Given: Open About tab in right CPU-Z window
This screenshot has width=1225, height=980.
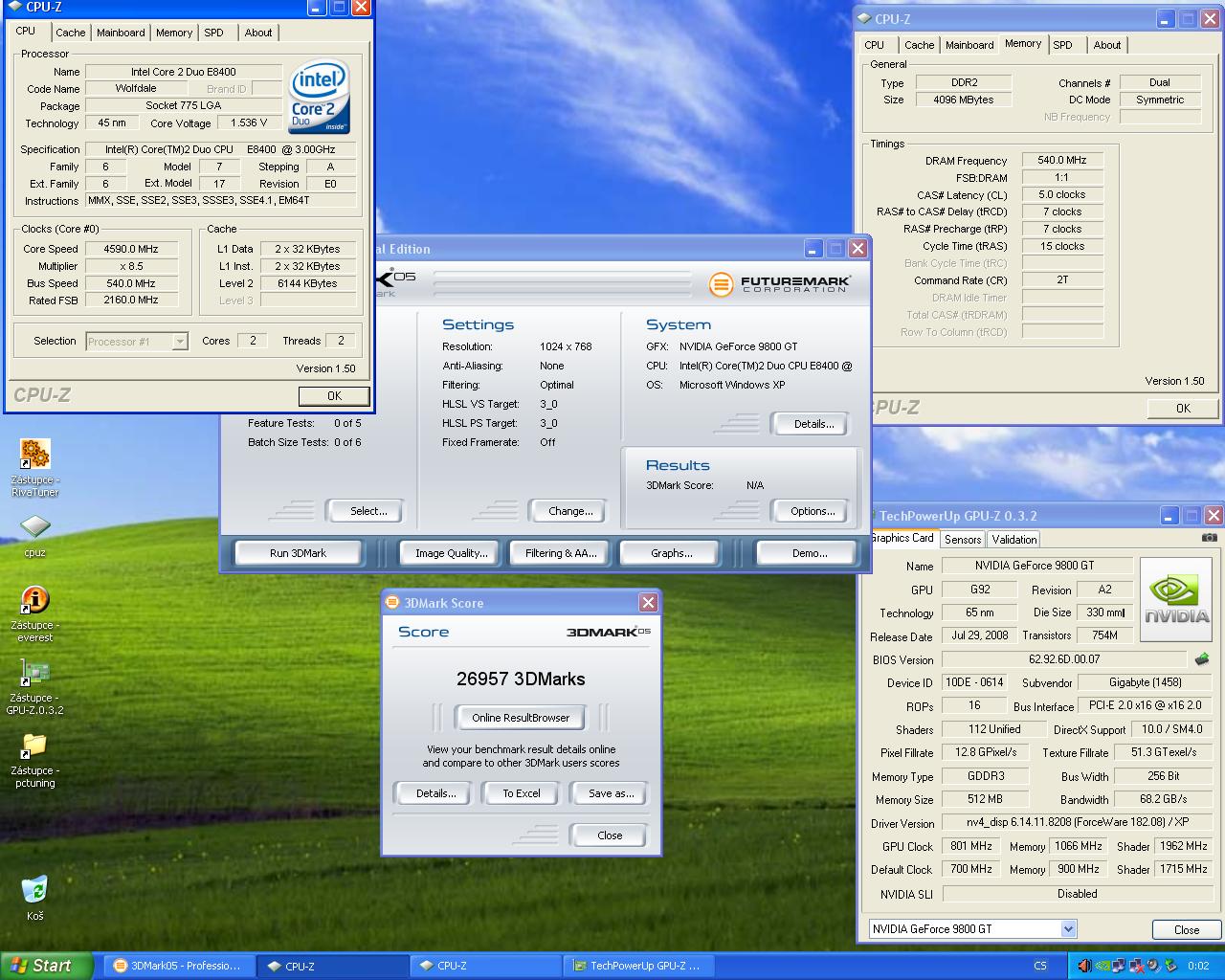Looking at the screenshot, I should [1107, 45].
